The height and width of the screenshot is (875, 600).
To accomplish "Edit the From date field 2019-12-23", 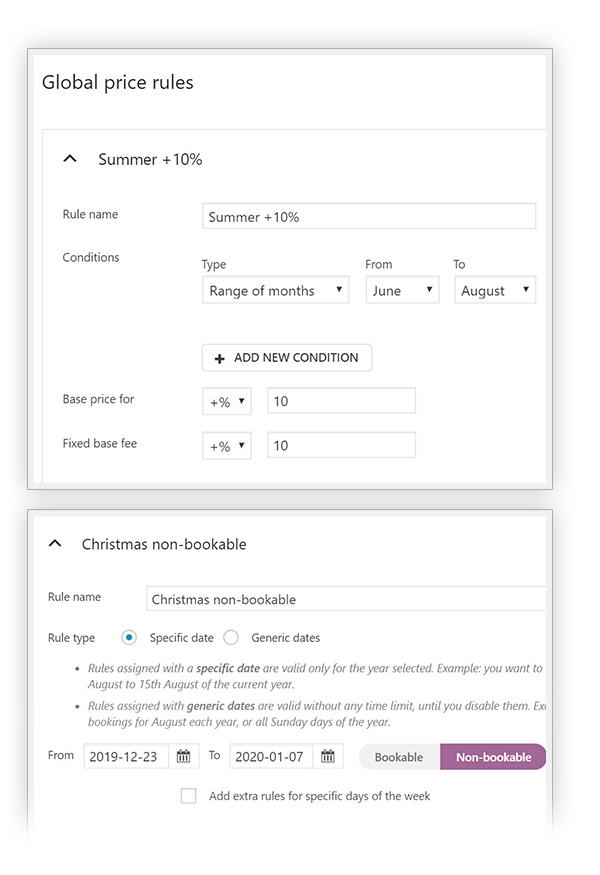I will (126, 757).
